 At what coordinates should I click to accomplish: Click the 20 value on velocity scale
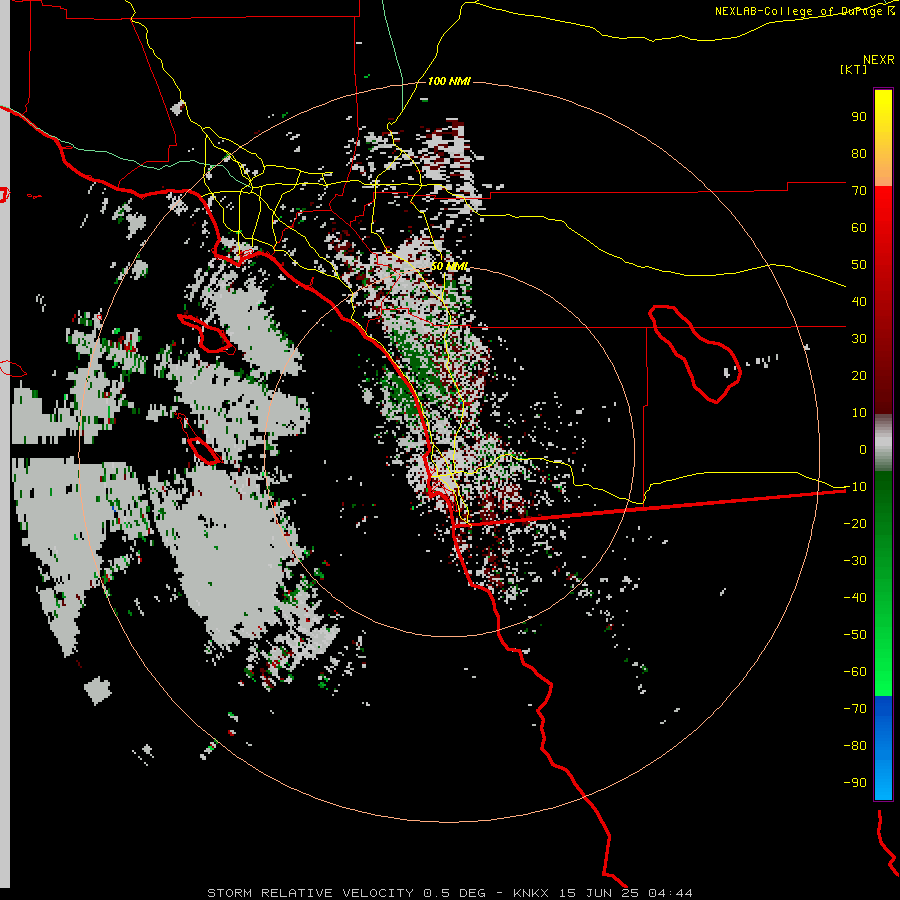pyautogui.click(x=859, y=375)
